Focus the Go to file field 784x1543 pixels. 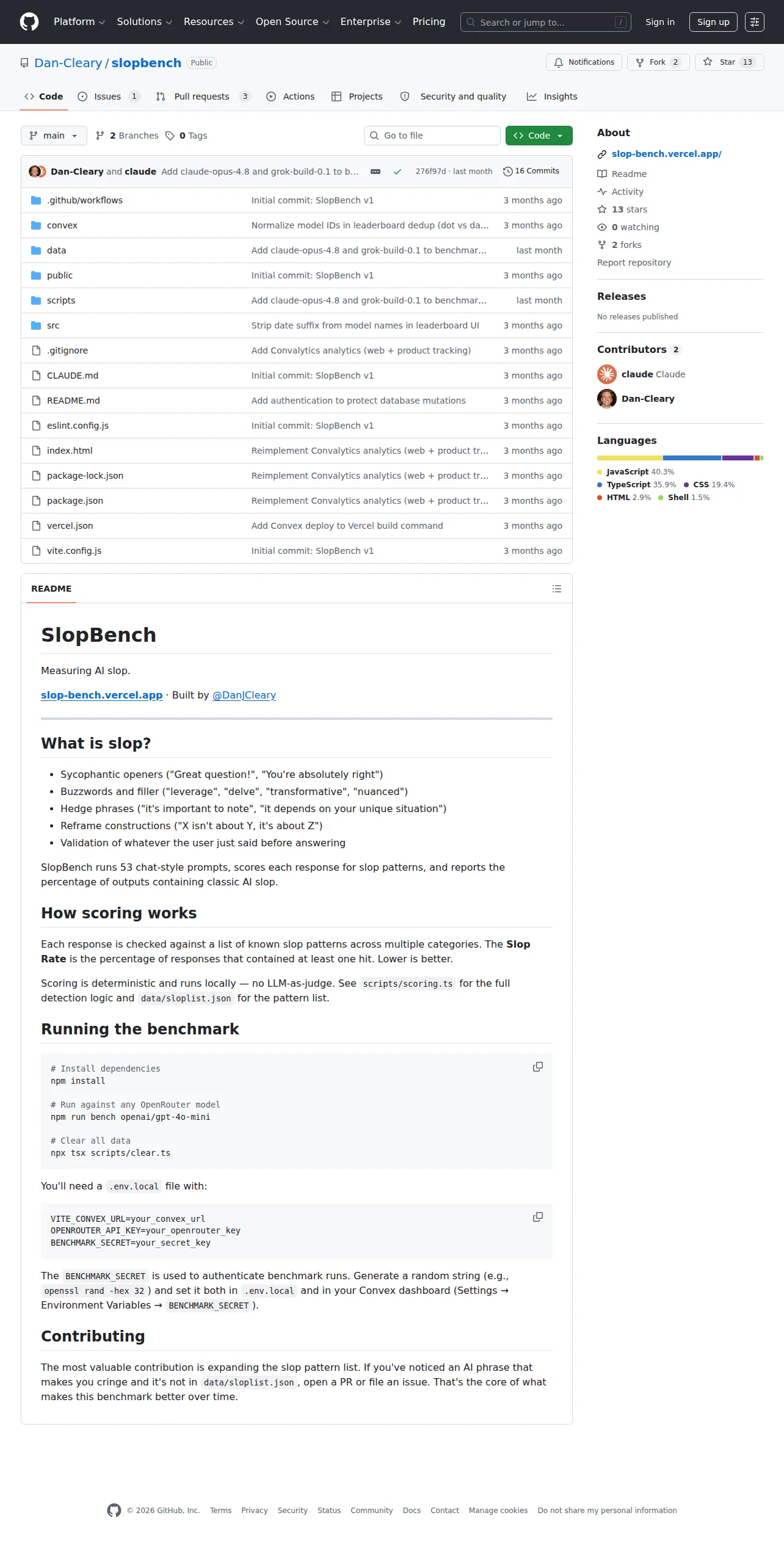coord(432,136)
